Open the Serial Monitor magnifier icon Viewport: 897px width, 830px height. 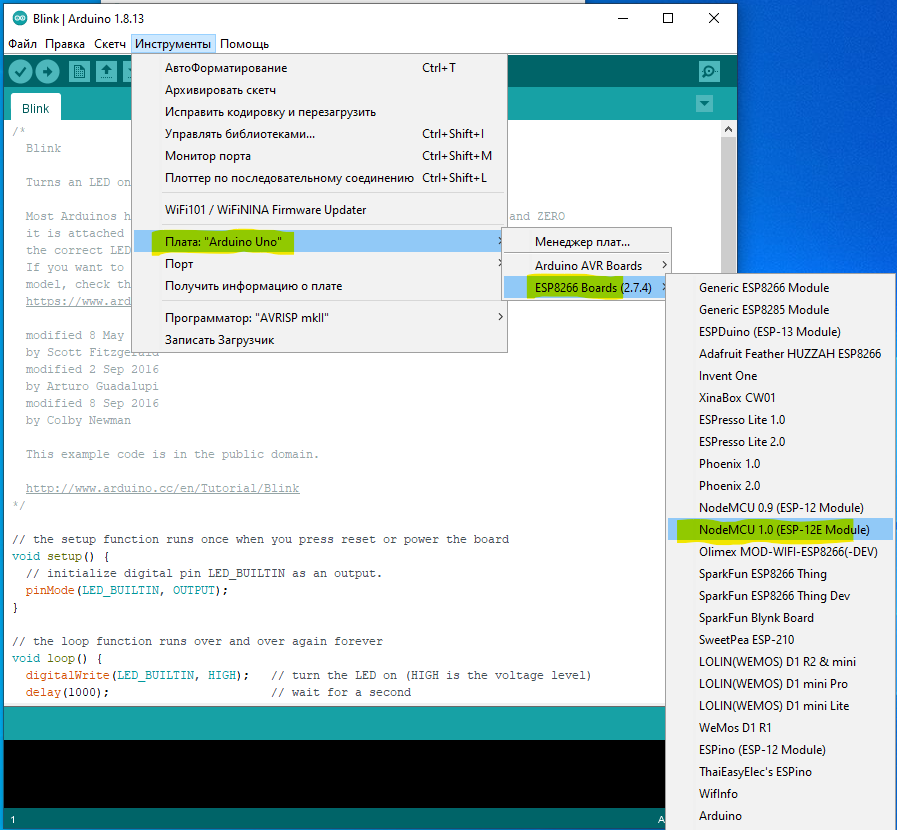point(708,71)
